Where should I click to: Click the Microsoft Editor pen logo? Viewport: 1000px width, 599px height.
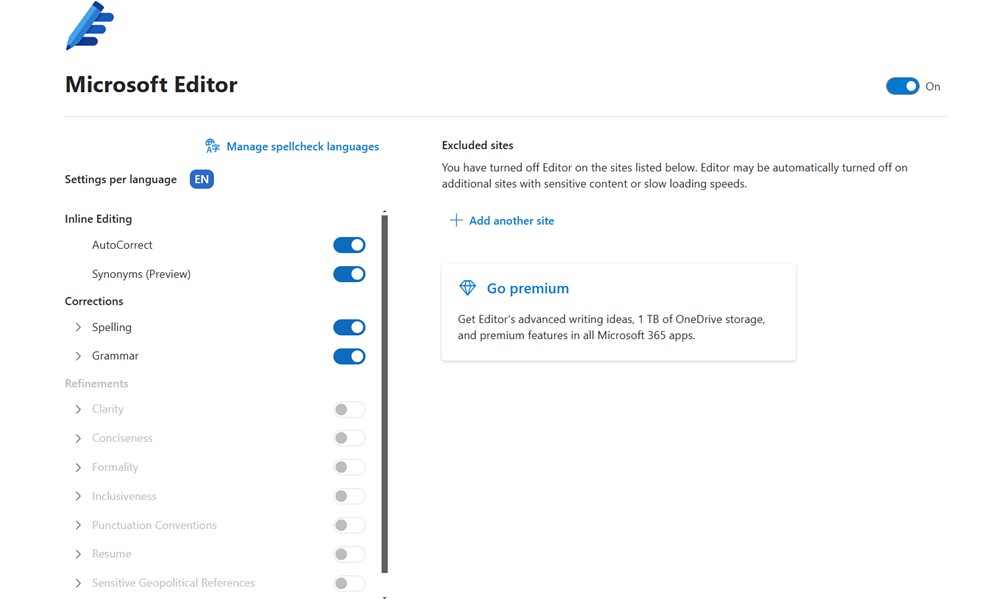pos(89,27)
